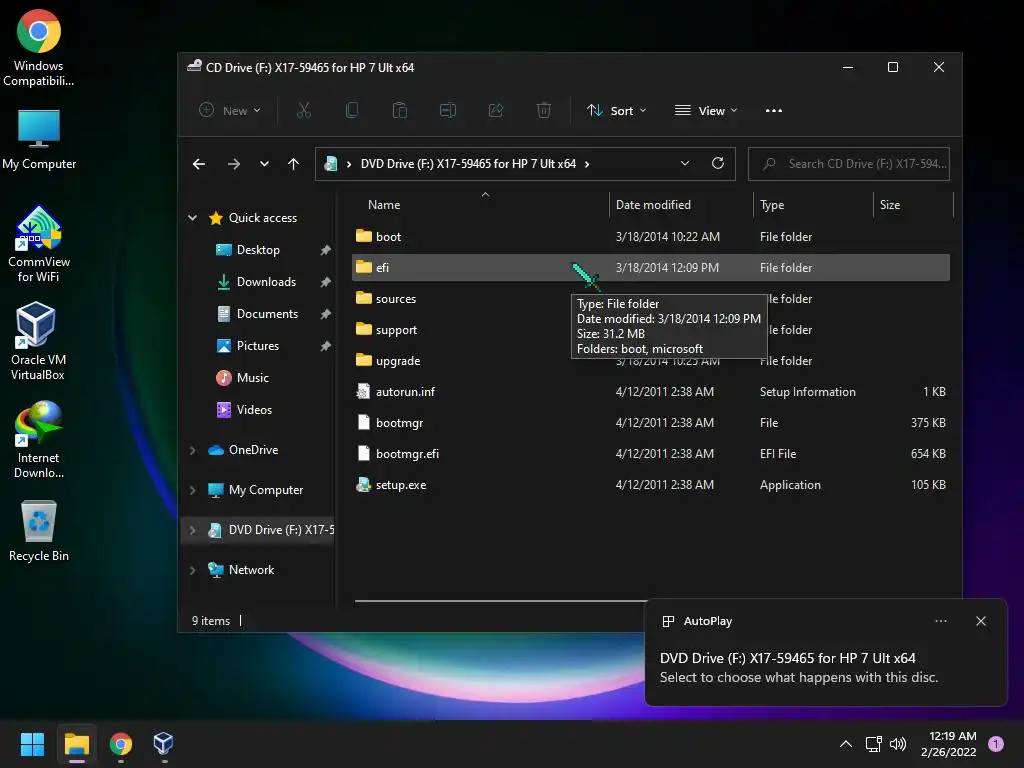Refresh the current folder view
Viewport: 1024px width, 768px height.
(718, 163)
